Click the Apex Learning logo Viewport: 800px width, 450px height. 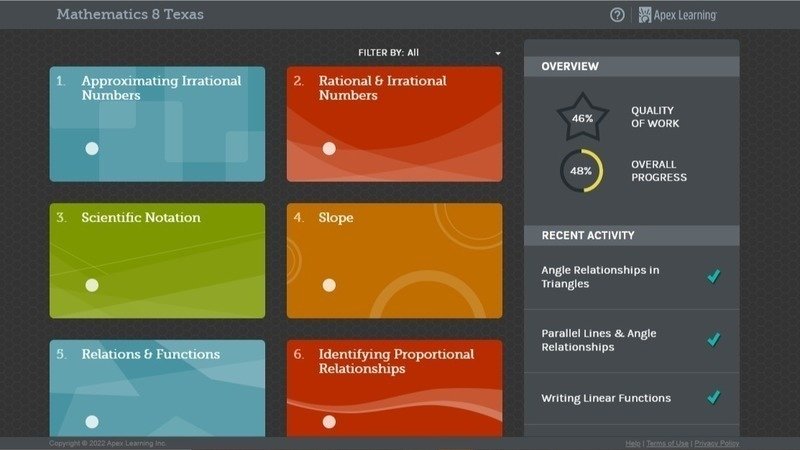point(678,15)
